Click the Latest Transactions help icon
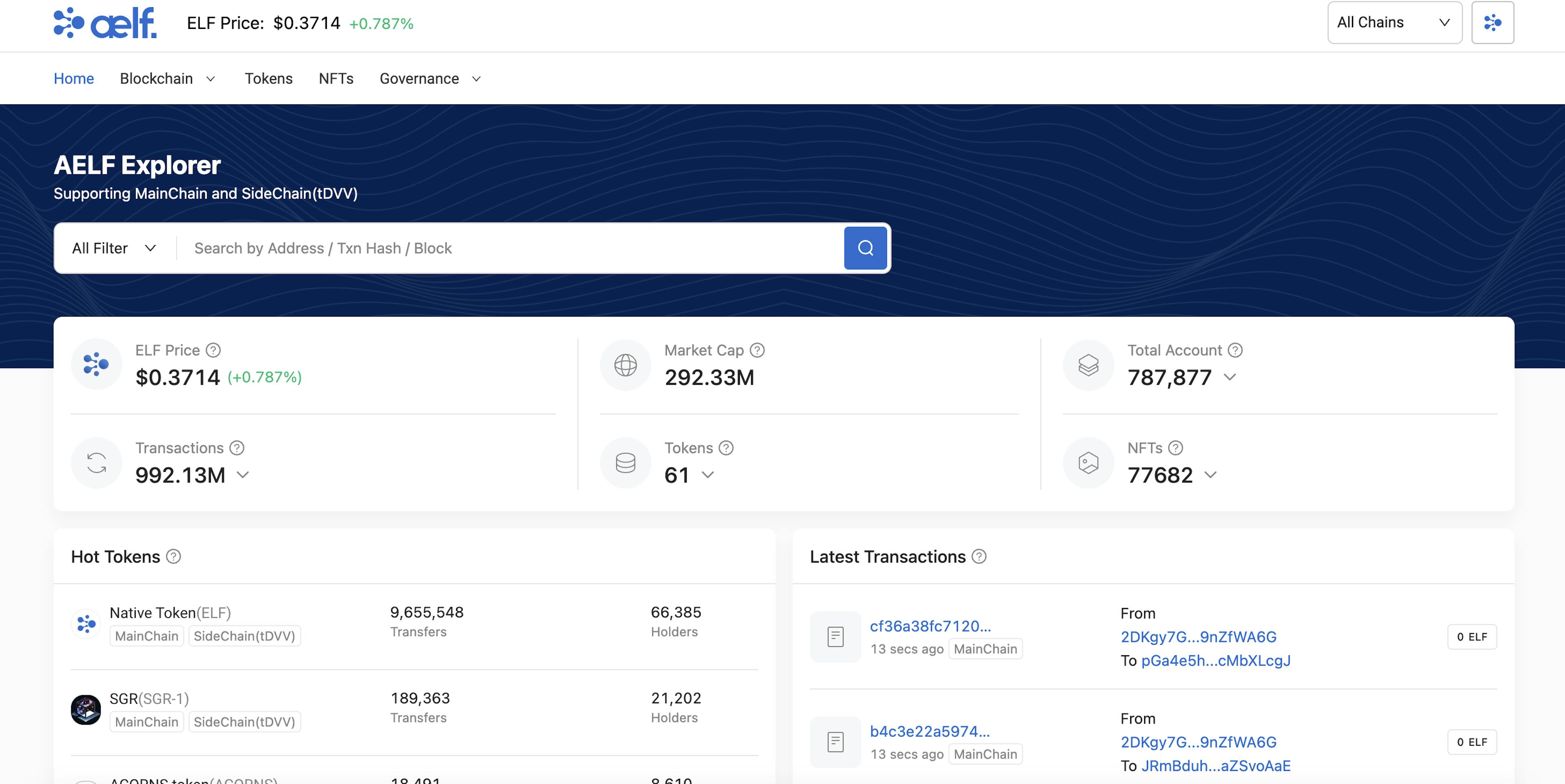The height and width of the screenshot is (784, 1565). (x=979, y=557)
